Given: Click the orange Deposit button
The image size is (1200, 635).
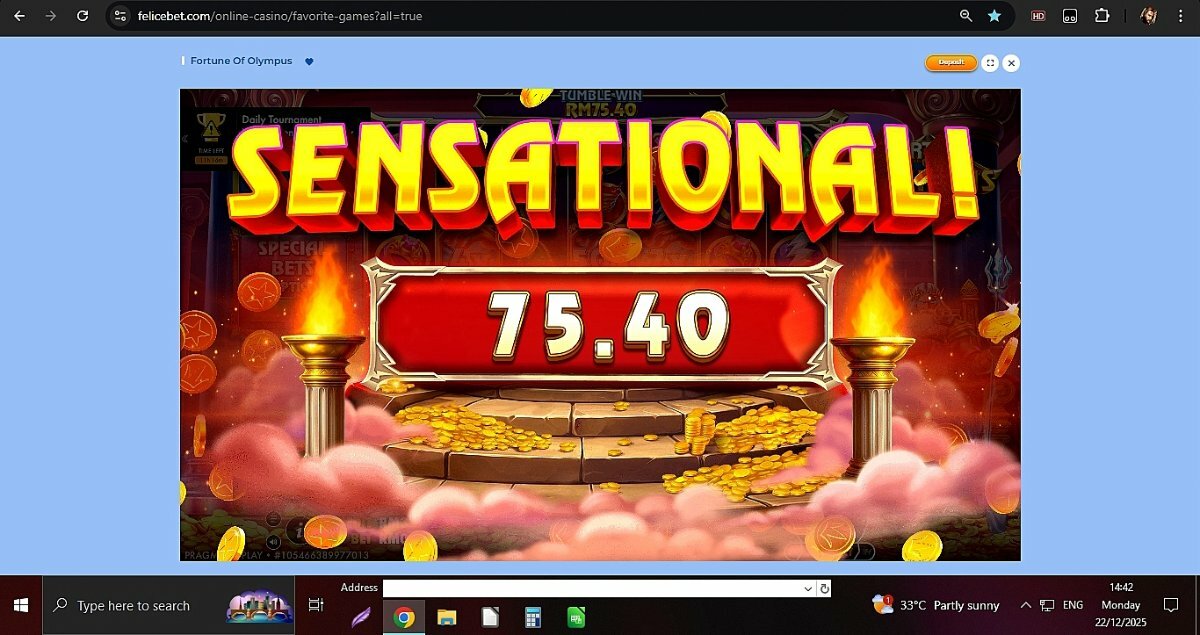Looking at the screenshot, I should [950, 62].
